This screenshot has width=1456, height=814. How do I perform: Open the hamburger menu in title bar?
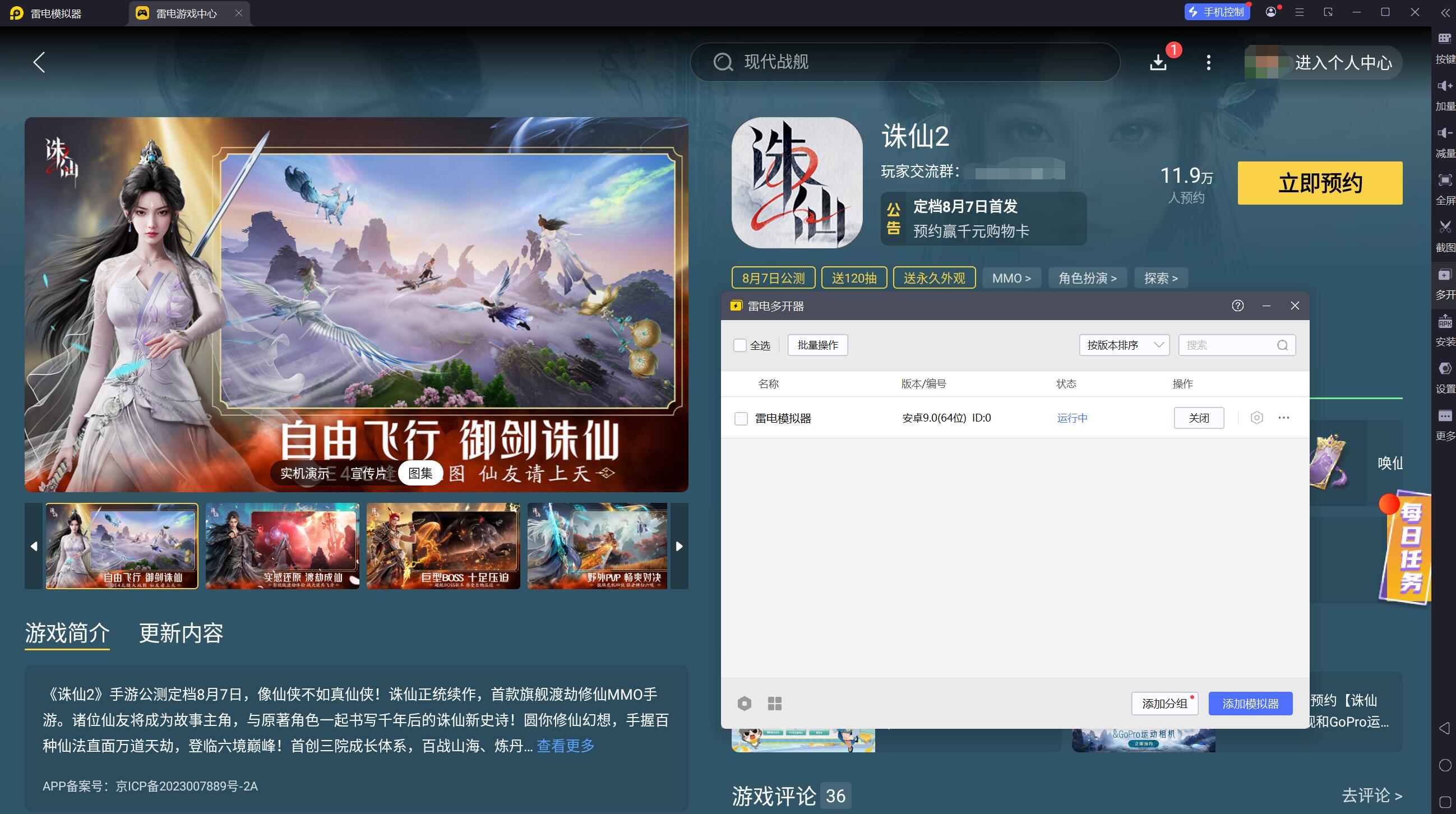(x=1300, y=12)
